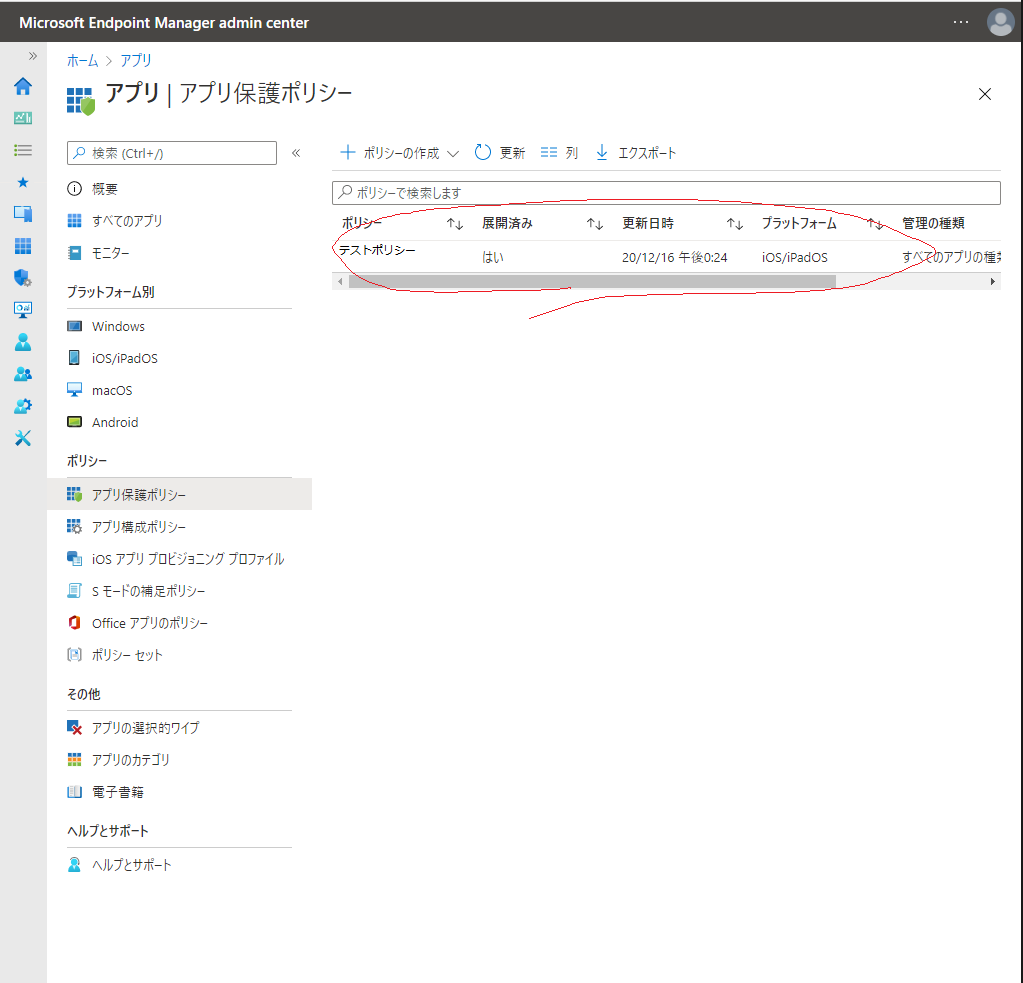Expand the left rail with double chevron
This screenshot has height=983, width=1023.
(x=33, y=56)
